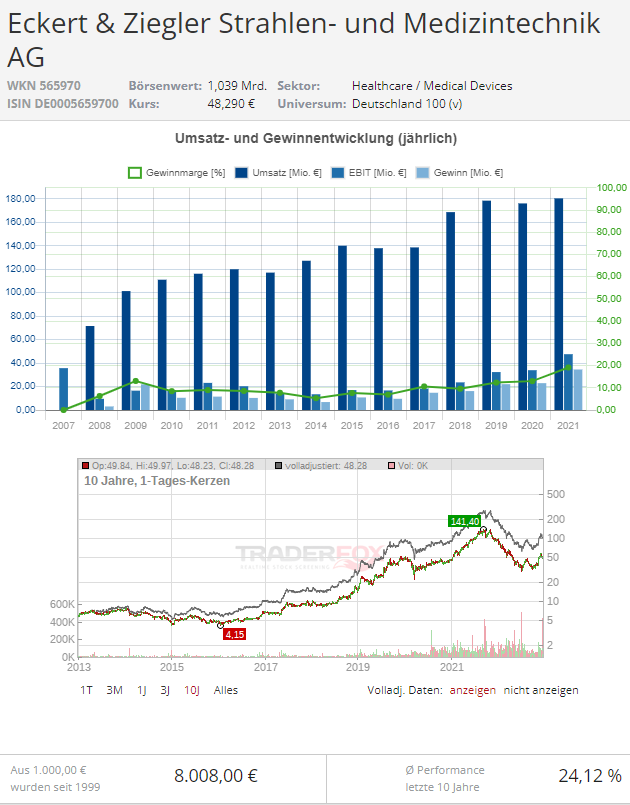Click the 100,00 margin axis label
Viewport: 630px width, 805px height.
(612, 188)
